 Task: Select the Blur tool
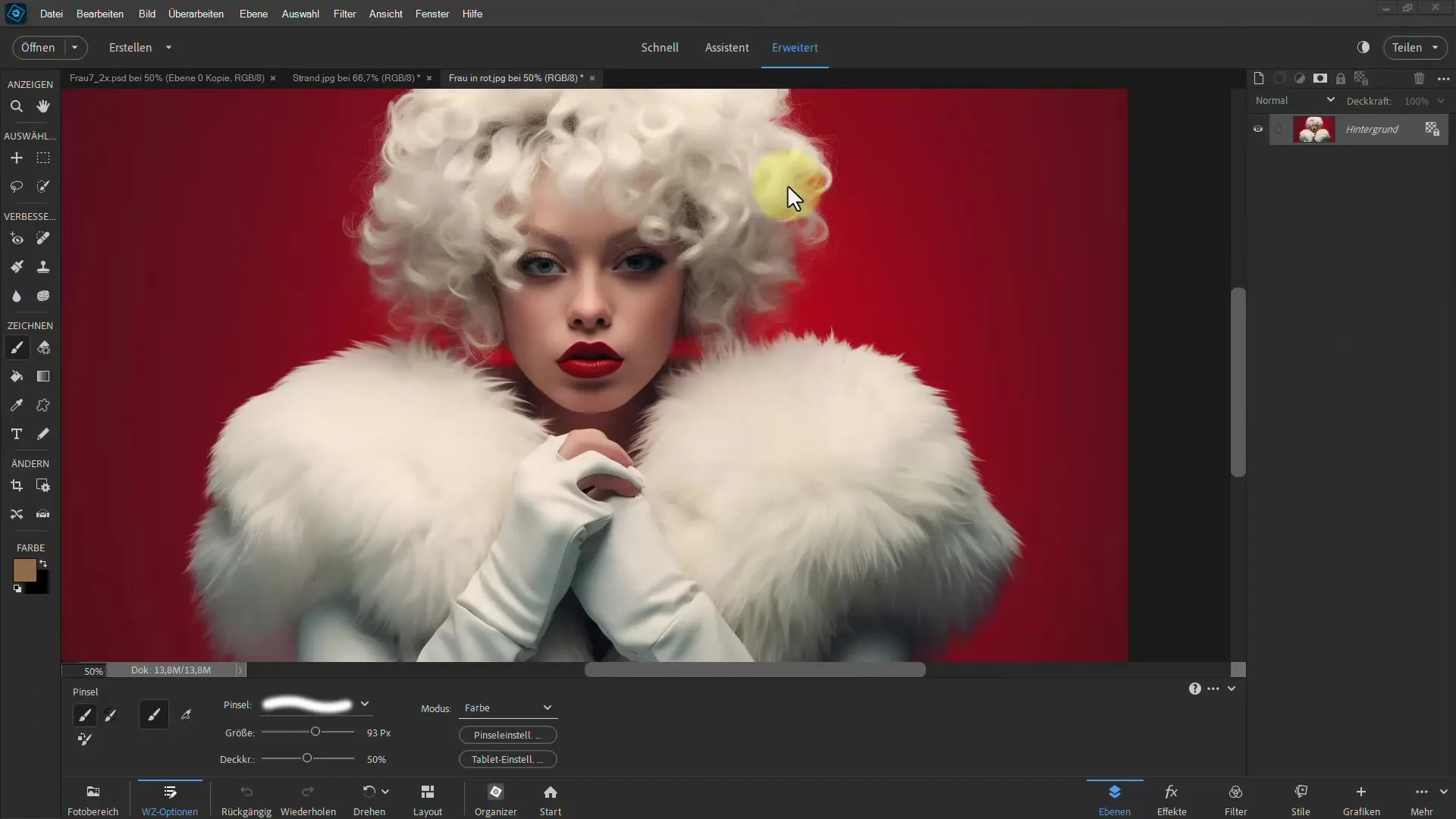coord(16,296)
